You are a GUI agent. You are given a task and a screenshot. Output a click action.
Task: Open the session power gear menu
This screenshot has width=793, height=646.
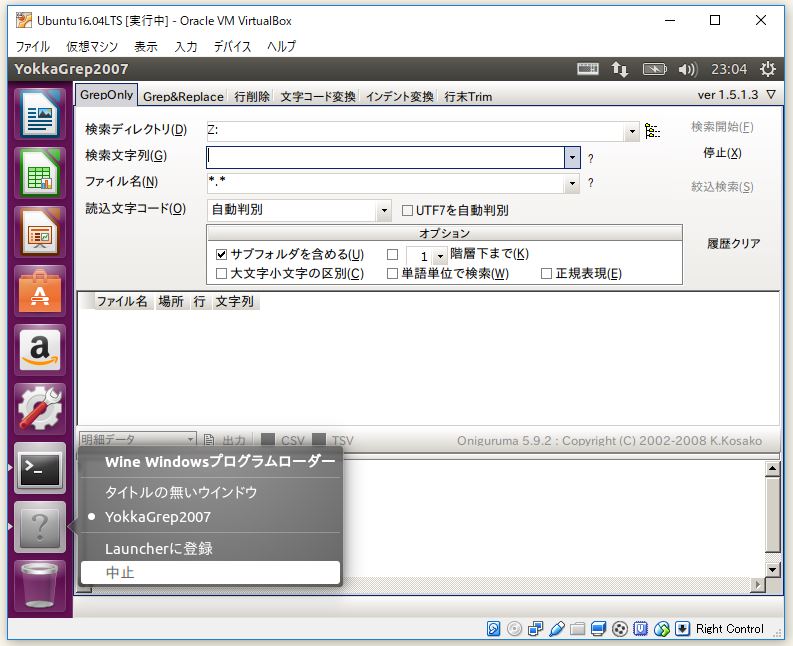click(x=768, y=69)
